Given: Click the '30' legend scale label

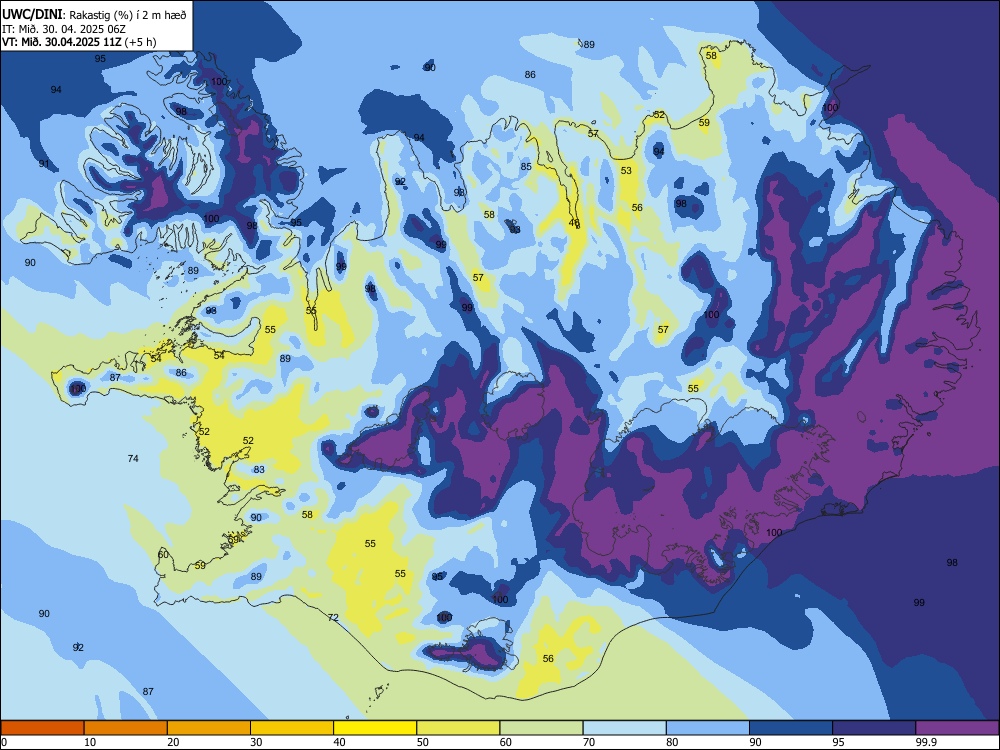Looking at the screenshot, I should click(x=256, y=742).
